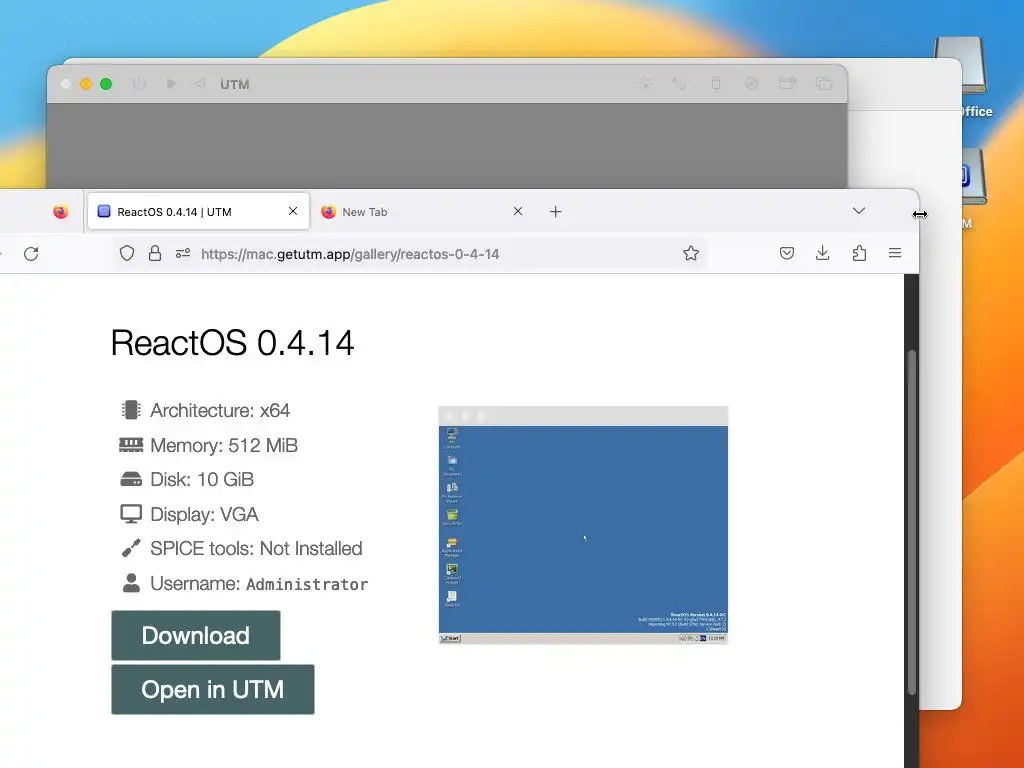Expand the list all tabs chevron

859,211
